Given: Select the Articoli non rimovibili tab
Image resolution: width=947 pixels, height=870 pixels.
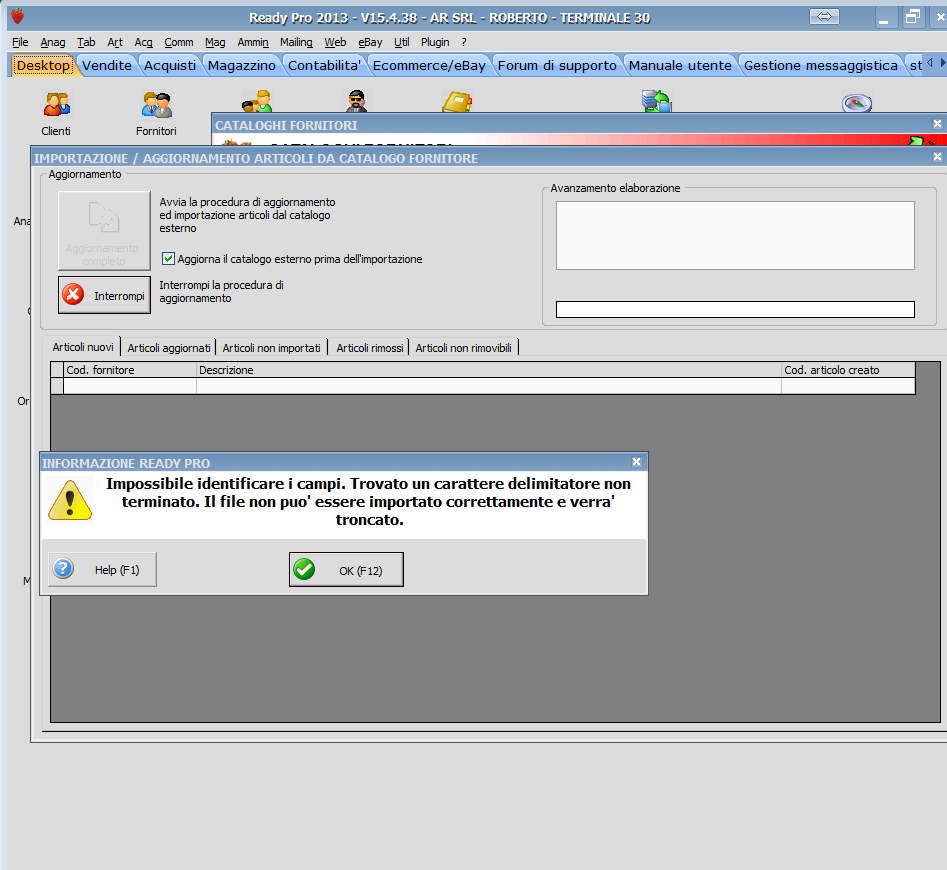Looking at the screenshot, I should (463, 348).
